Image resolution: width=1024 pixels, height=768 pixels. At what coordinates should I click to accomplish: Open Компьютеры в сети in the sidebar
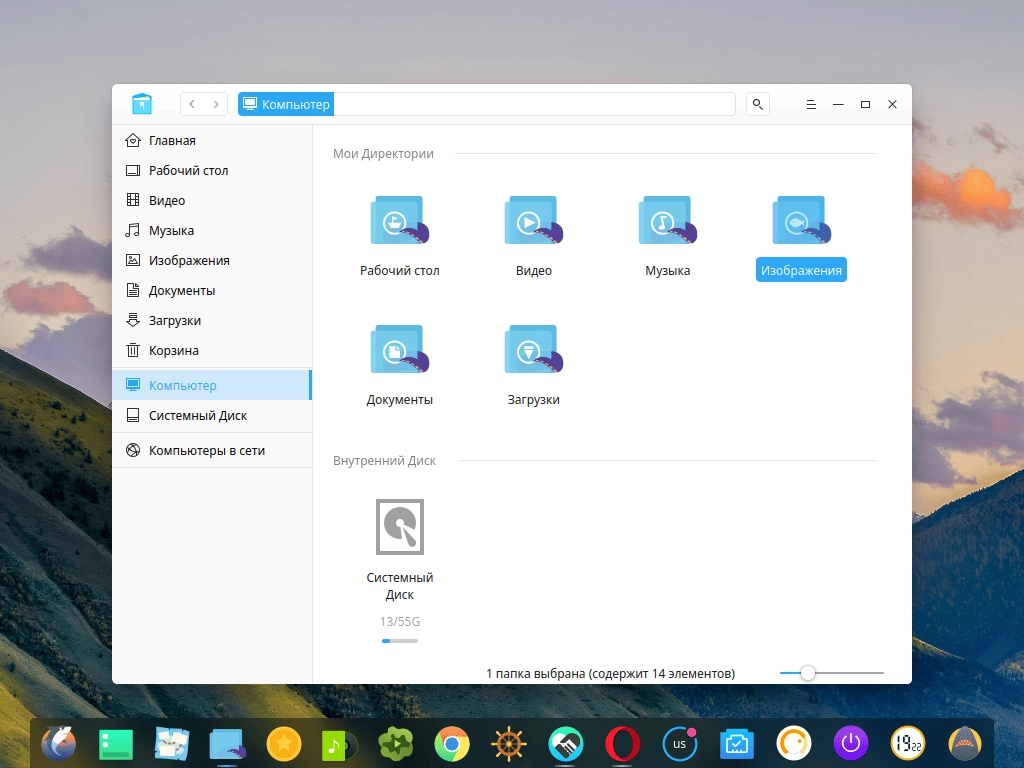pyautogui.click(x=212, y=451)
